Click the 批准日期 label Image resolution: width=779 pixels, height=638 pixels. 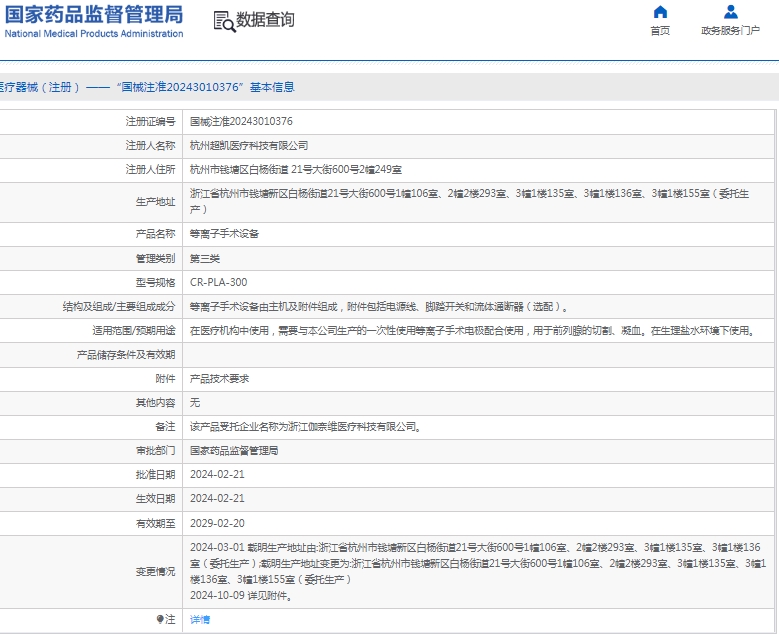tap(156, 475)
